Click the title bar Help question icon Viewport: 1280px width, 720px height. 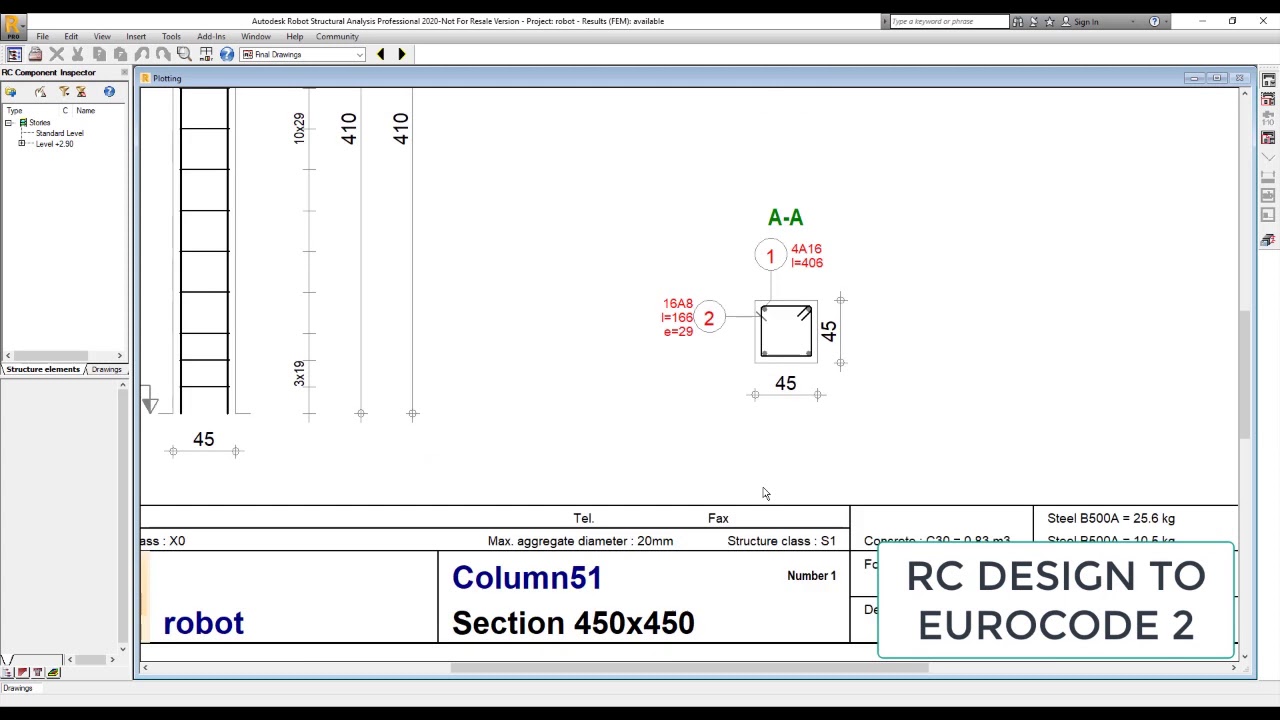click(1154, 21)
